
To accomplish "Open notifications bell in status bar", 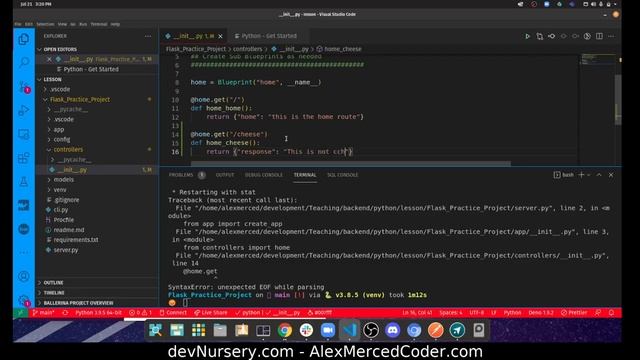I will coord(611,313).
